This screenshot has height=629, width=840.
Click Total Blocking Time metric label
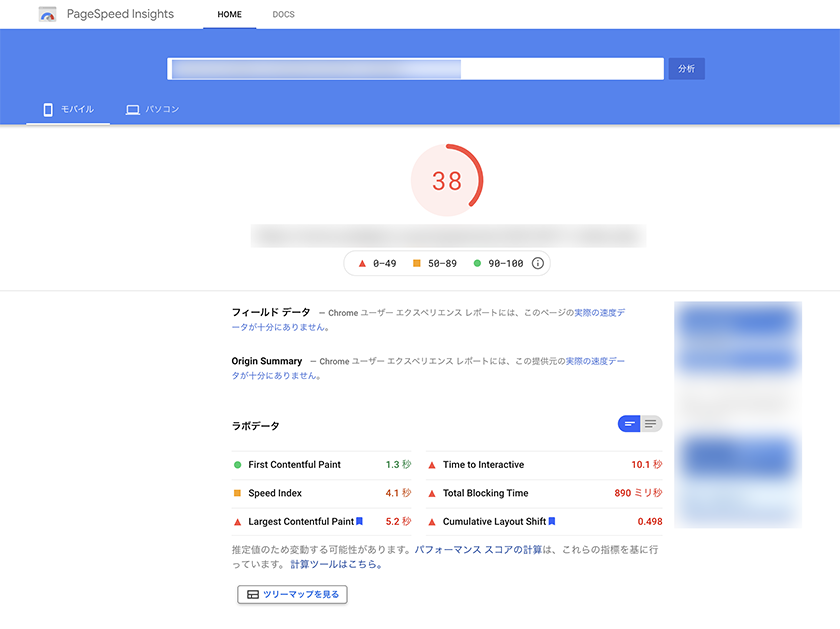[485, 493]
